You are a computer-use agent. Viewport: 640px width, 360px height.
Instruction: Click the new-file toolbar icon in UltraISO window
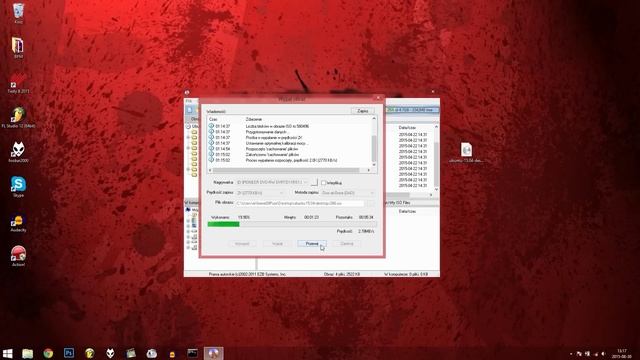tap(189, 110)
